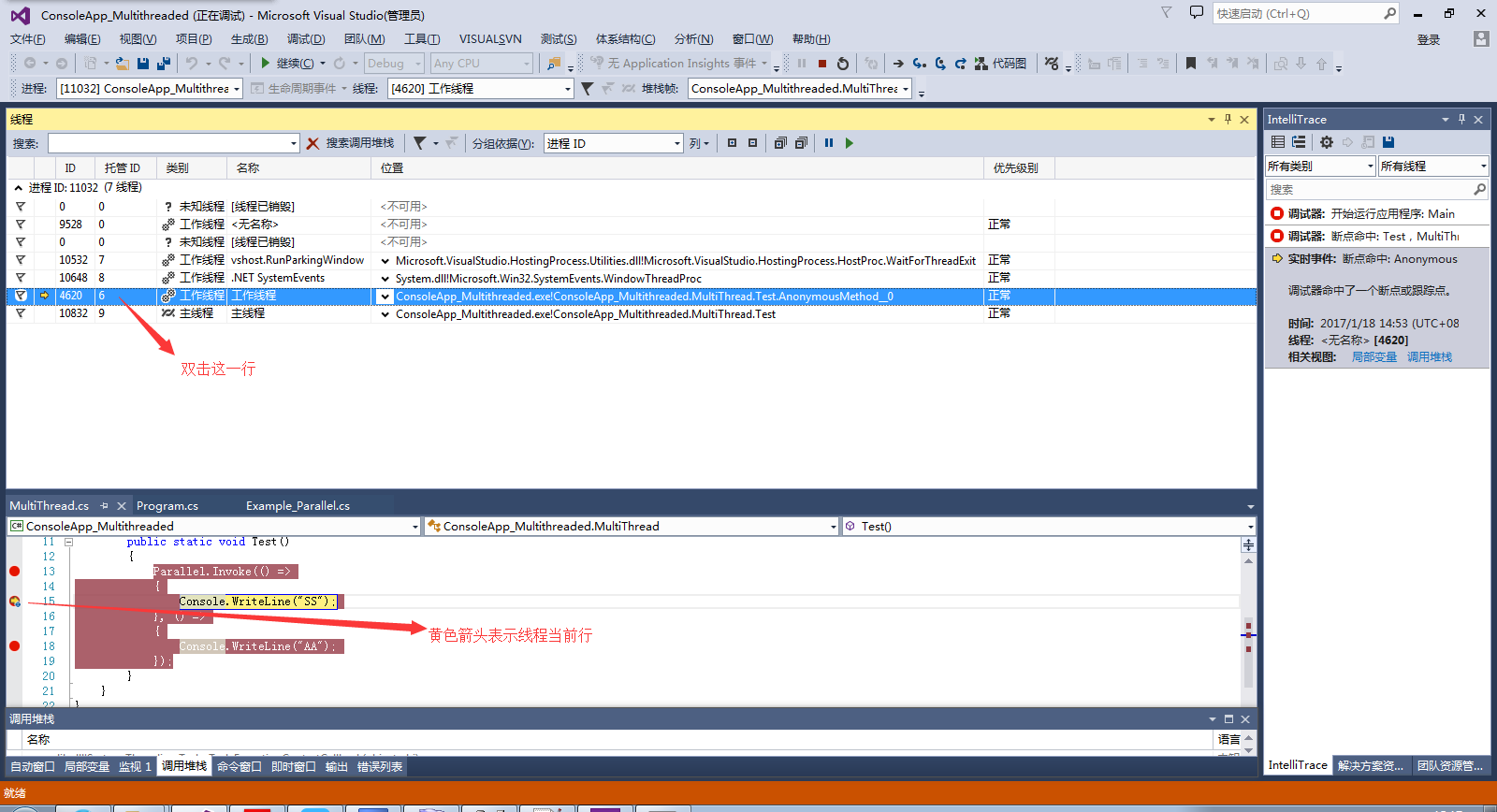Click the 搜索调用堆栈 button
The width and height of the screenshot is (1497, 812).
(360, 143)
